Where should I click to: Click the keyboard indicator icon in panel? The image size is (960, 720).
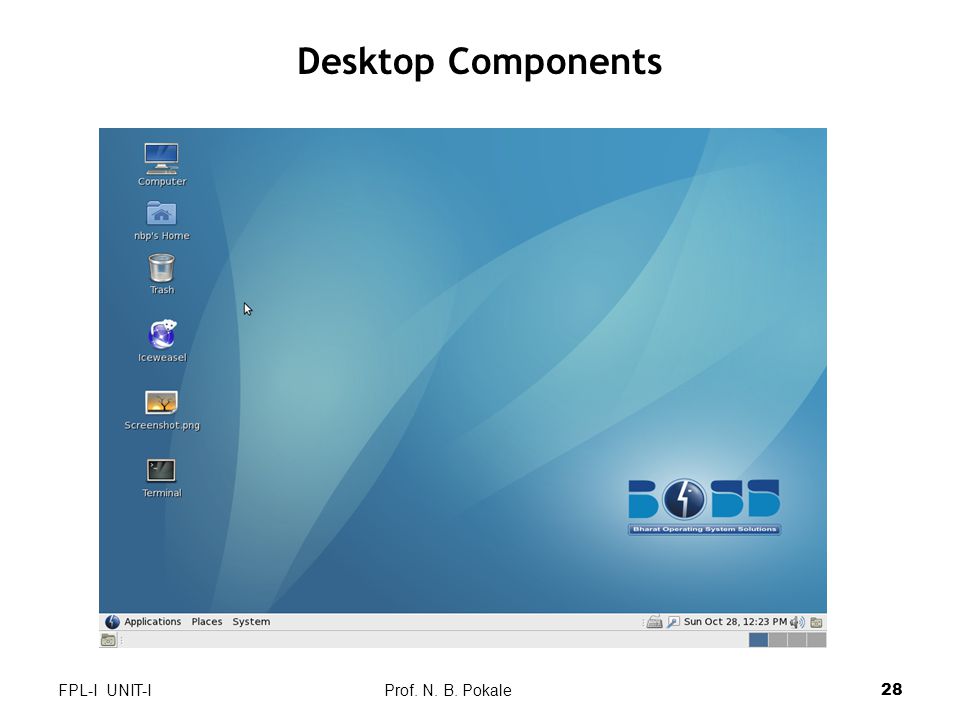coord(654,622)
